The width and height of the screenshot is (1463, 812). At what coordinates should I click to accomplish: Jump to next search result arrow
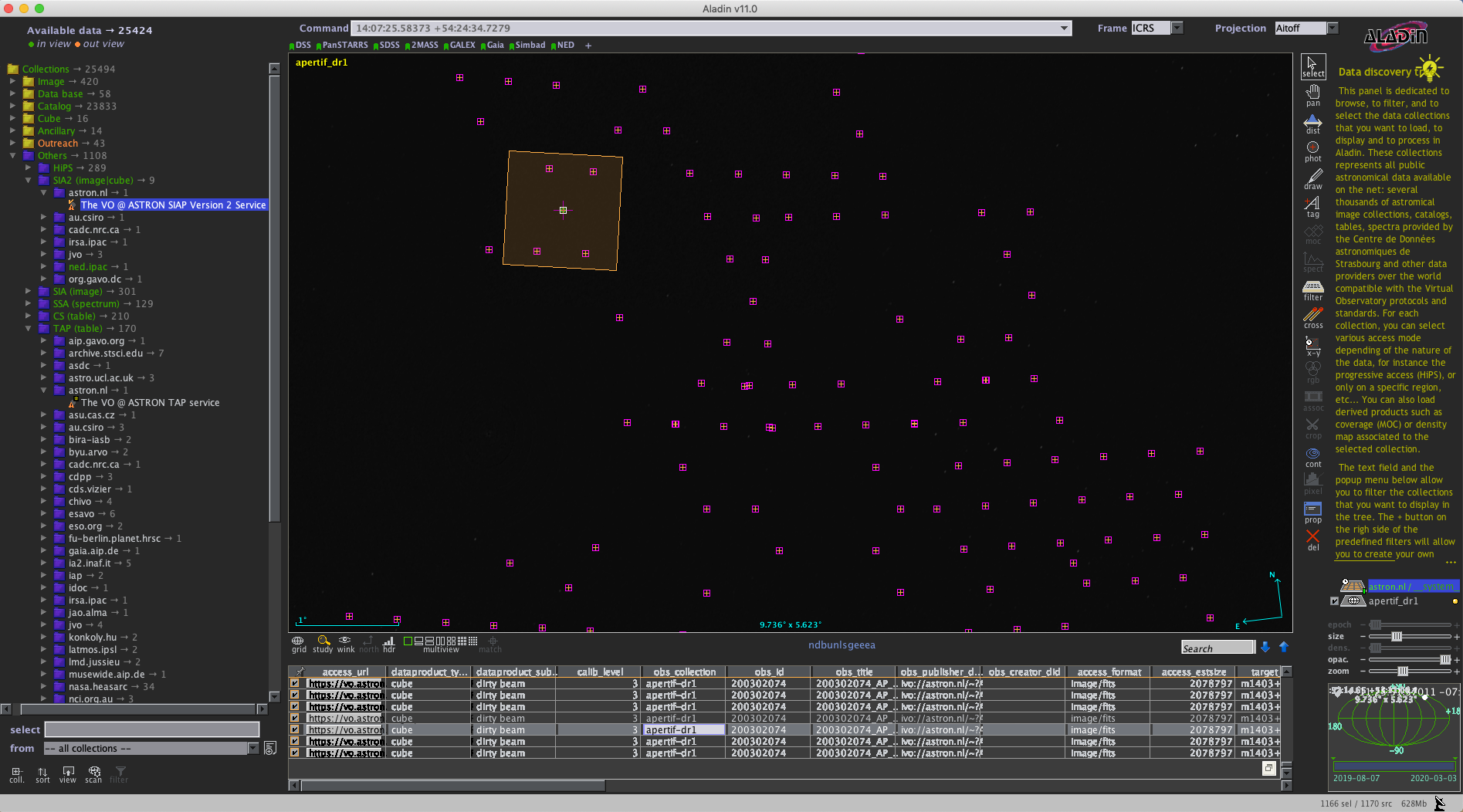tap(1265, 647)
